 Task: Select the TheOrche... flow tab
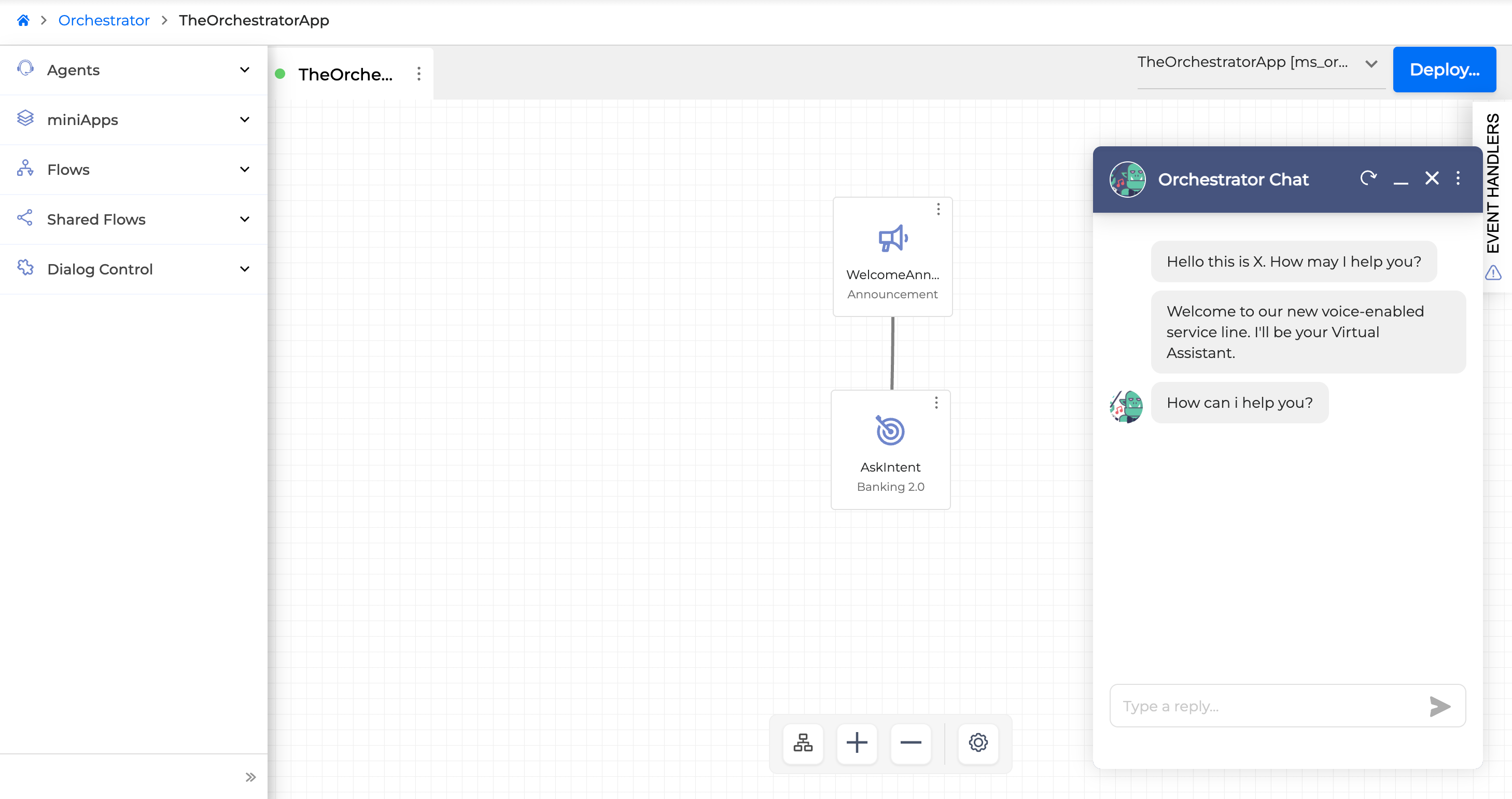tap(345, 75)
